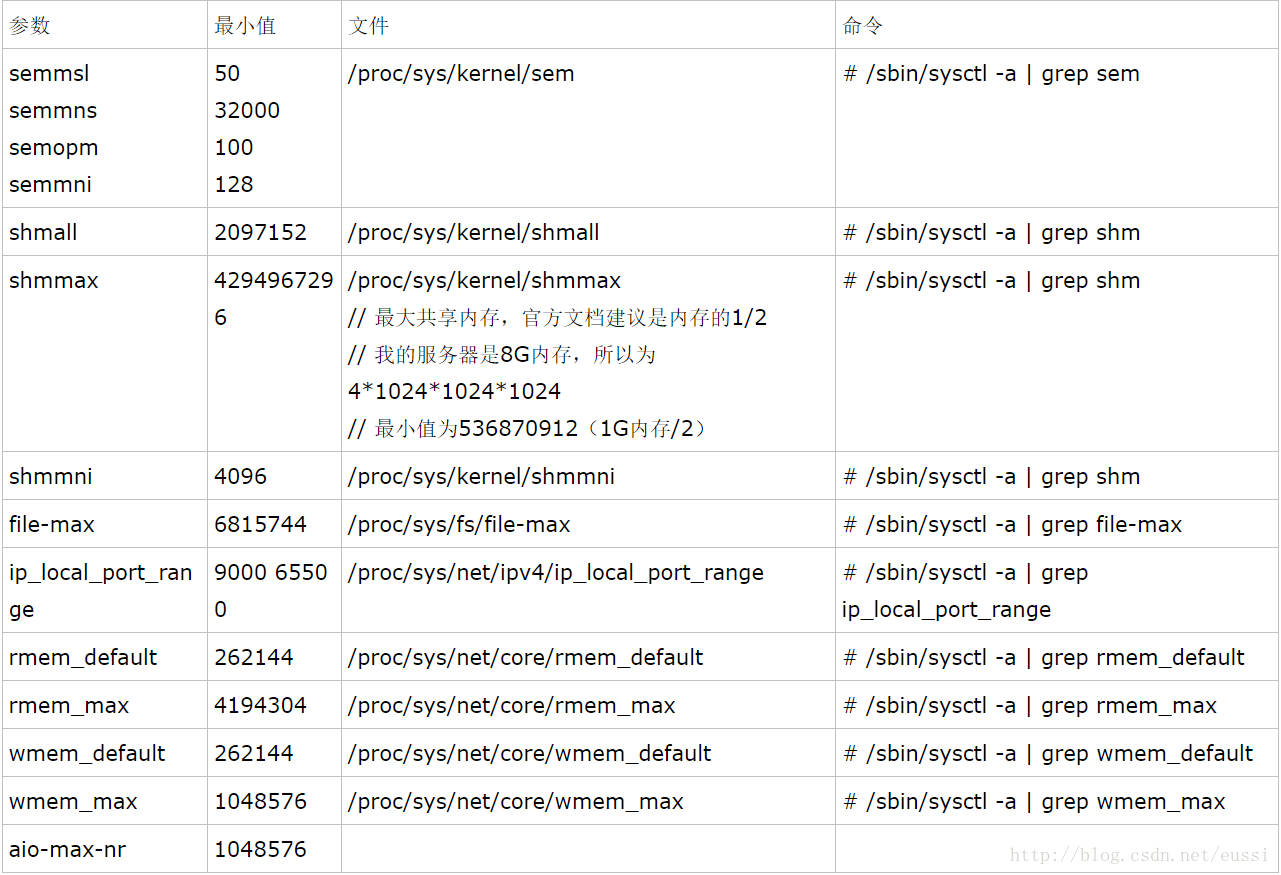The image size is (1281, 875).
Task: Click the /proc/sys/net/core/rmem_default path
Action: [526, 657]
